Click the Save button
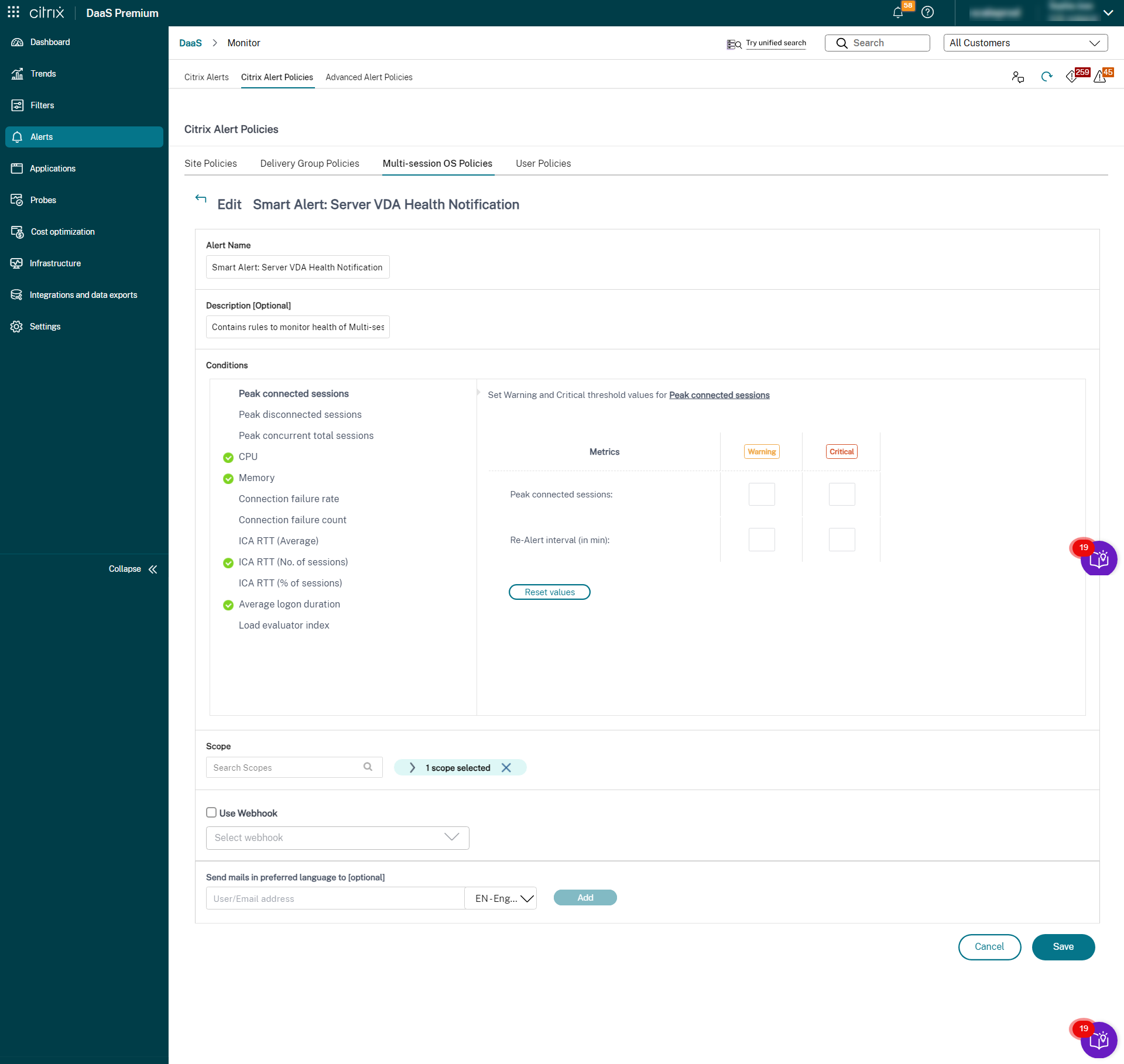The height and width of the screenshot is (1064, 1124). point(1063,946)
